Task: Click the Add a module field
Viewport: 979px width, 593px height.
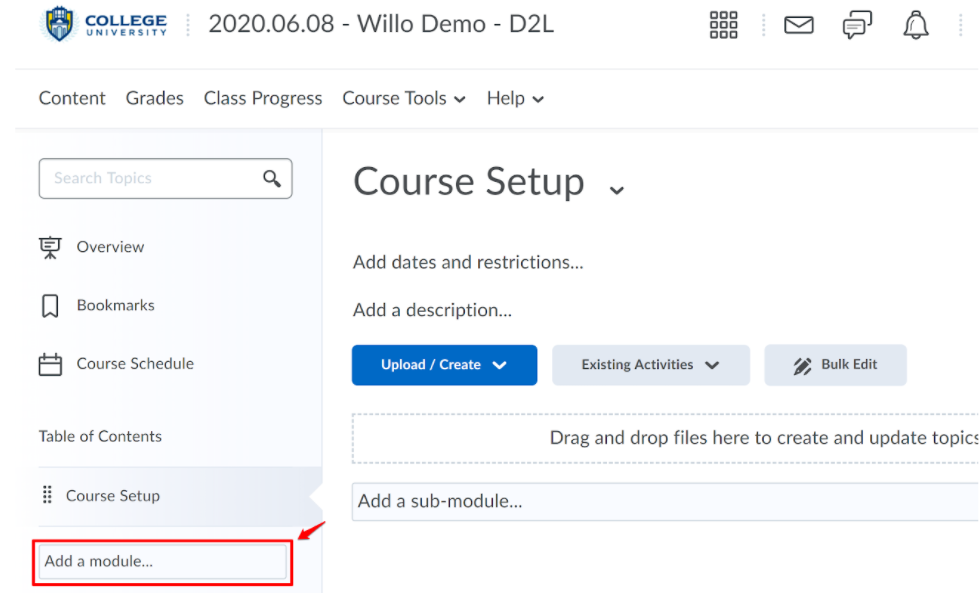Action: click(x=163, y=561)
